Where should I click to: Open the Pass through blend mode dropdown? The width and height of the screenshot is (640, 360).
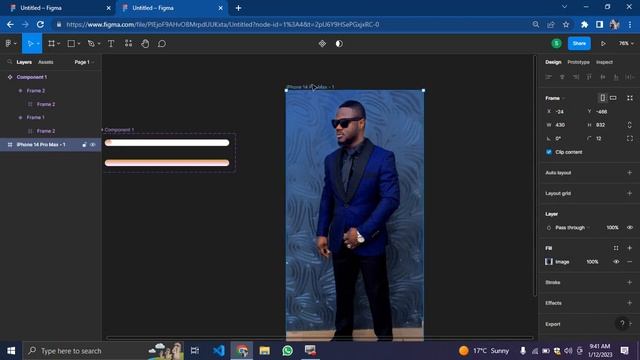(x=572, y=227)
